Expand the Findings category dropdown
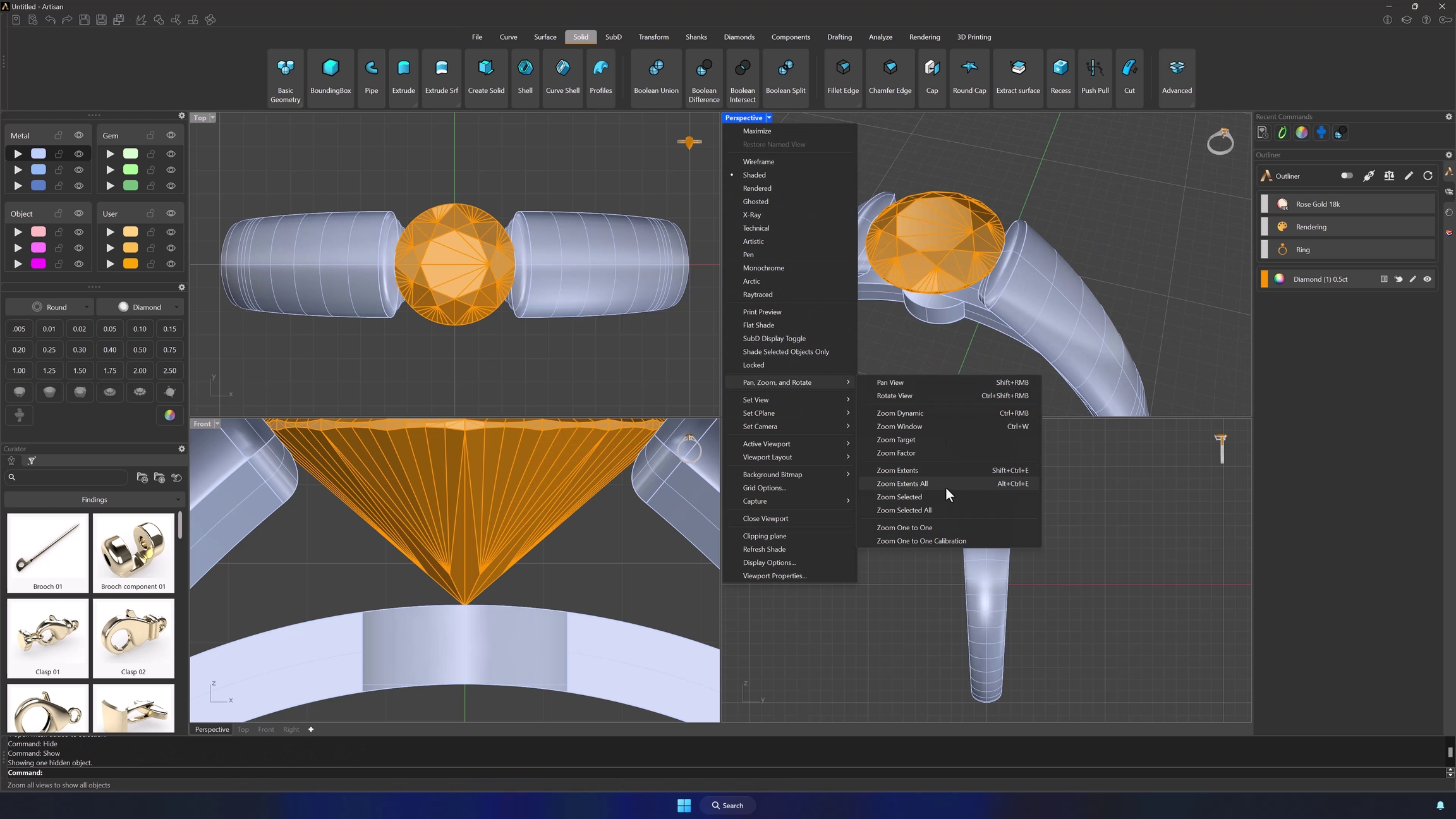The image size is (1456, 819). (x=94, y=500)
